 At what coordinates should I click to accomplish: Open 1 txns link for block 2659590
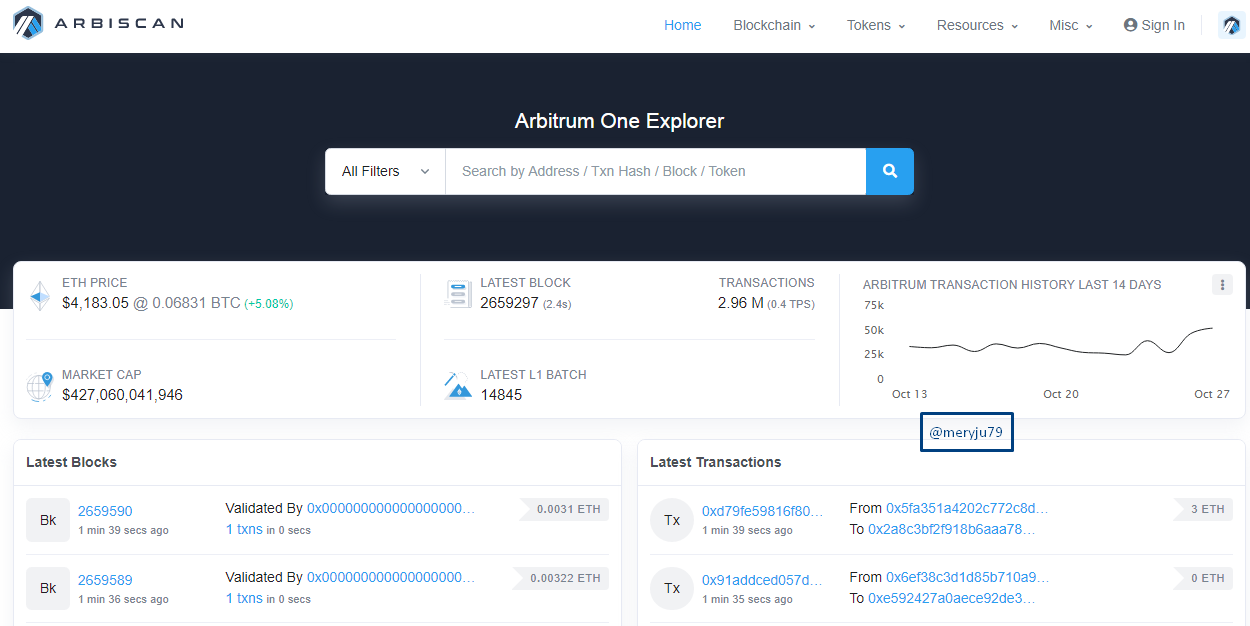tap(244, 529)
